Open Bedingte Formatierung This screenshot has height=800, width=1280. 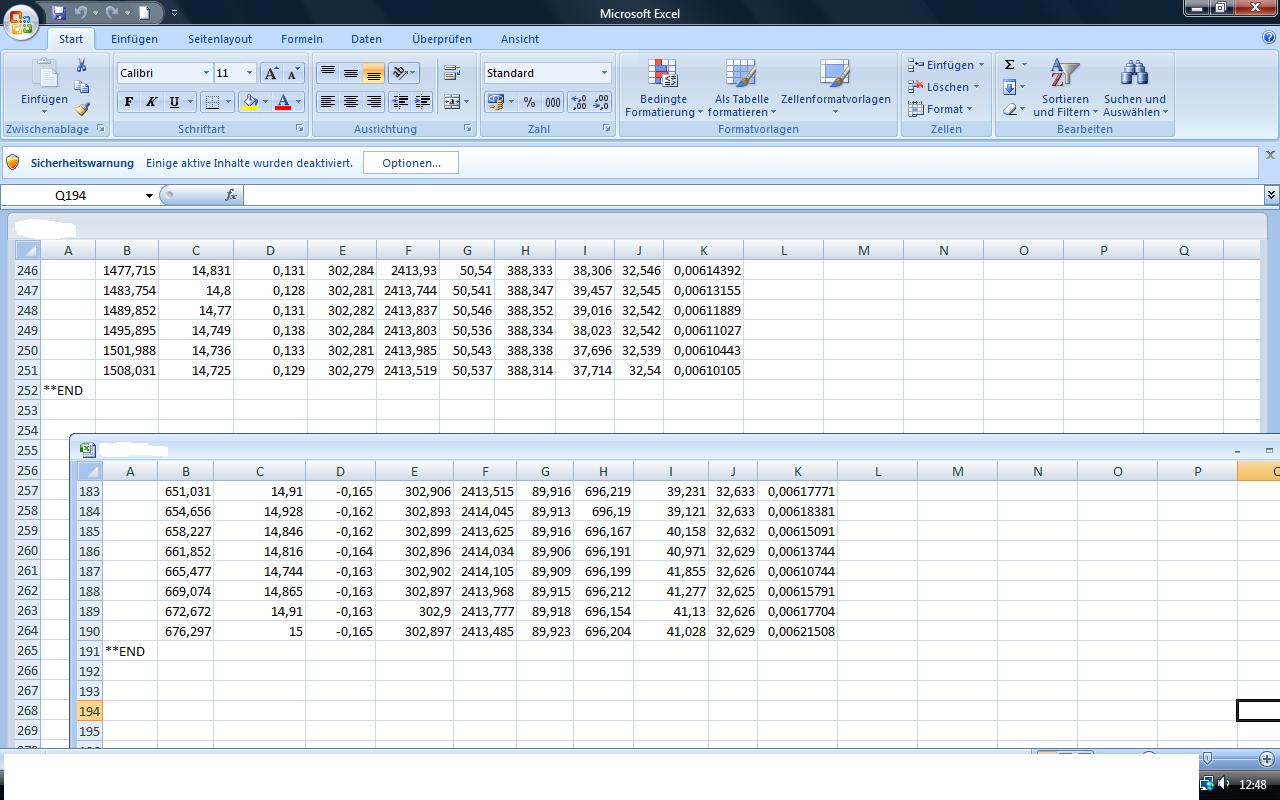tap(663, 88)
